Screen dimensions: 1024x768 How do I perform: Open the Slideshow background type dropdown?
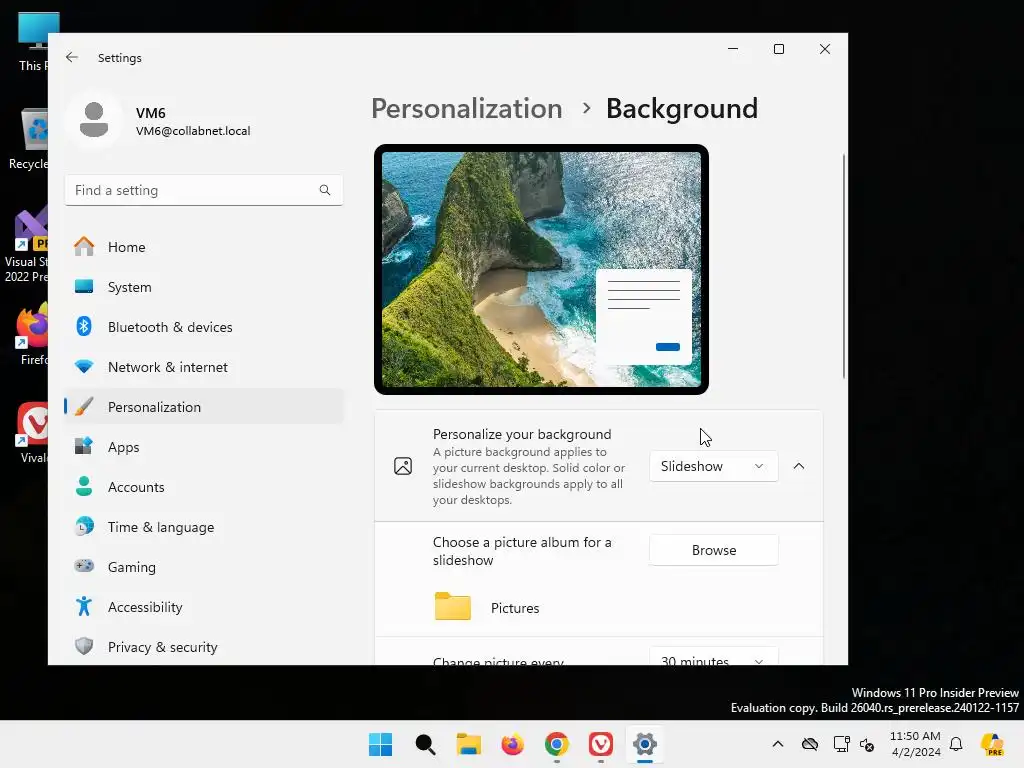point(714,466)
